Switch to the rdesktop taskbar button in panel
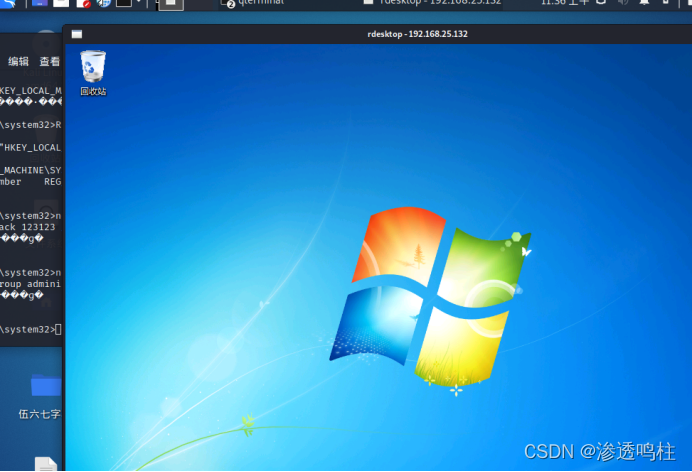The image size is (692, 472). (x=432, y=4)
